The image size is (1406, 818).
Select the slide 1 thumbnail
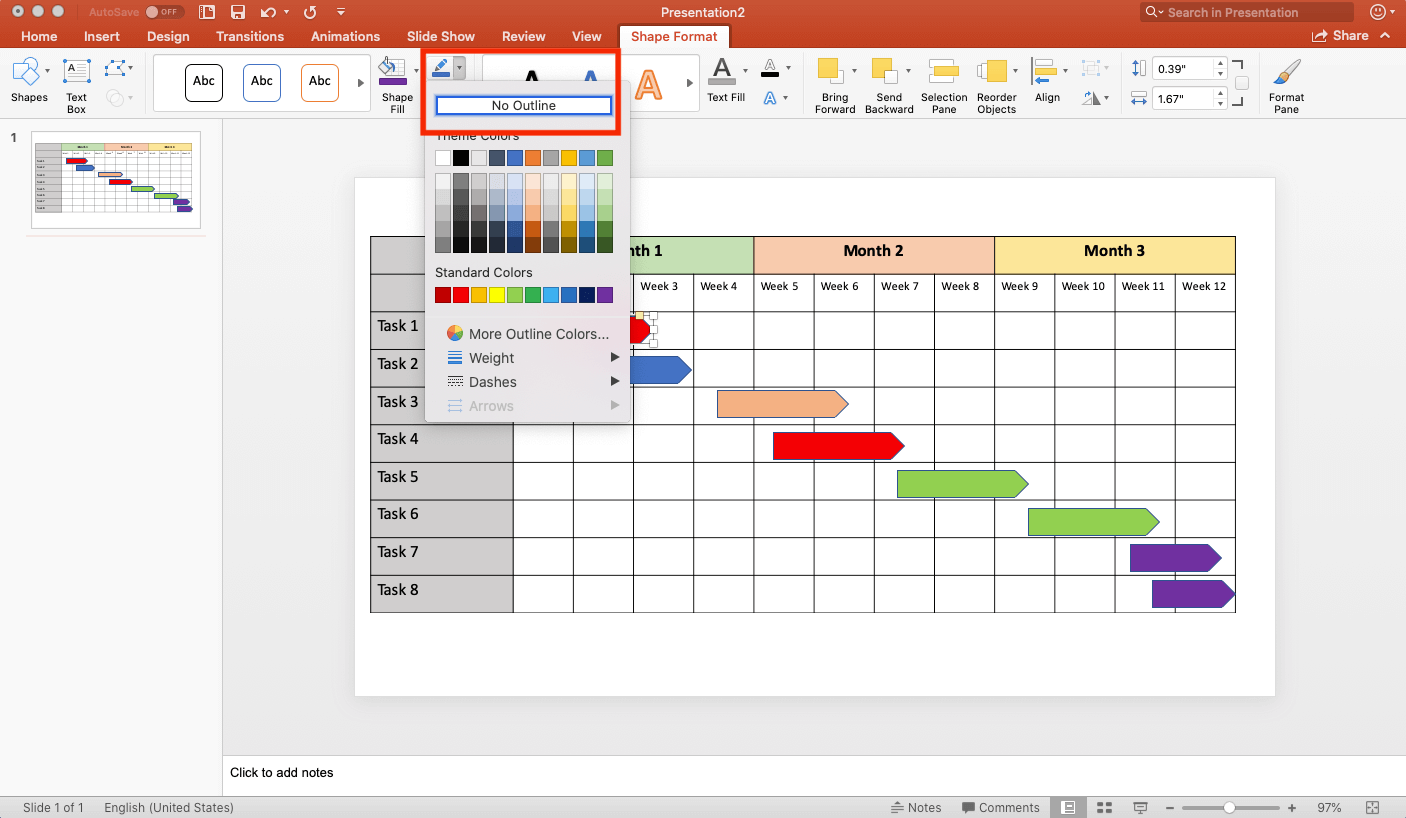point(116,180)
